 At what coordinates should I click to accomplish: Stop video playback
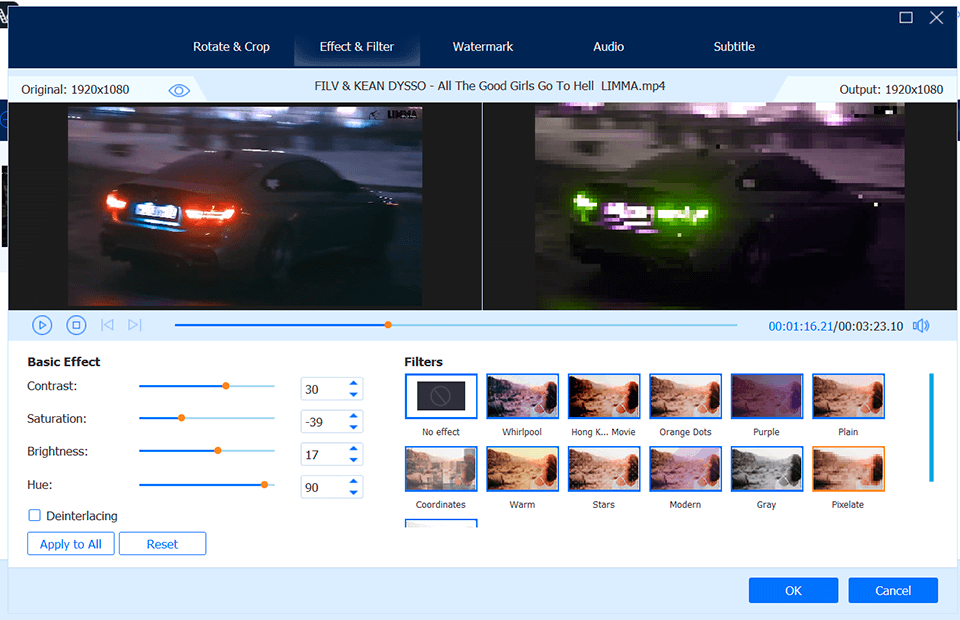tap(76, 325)
